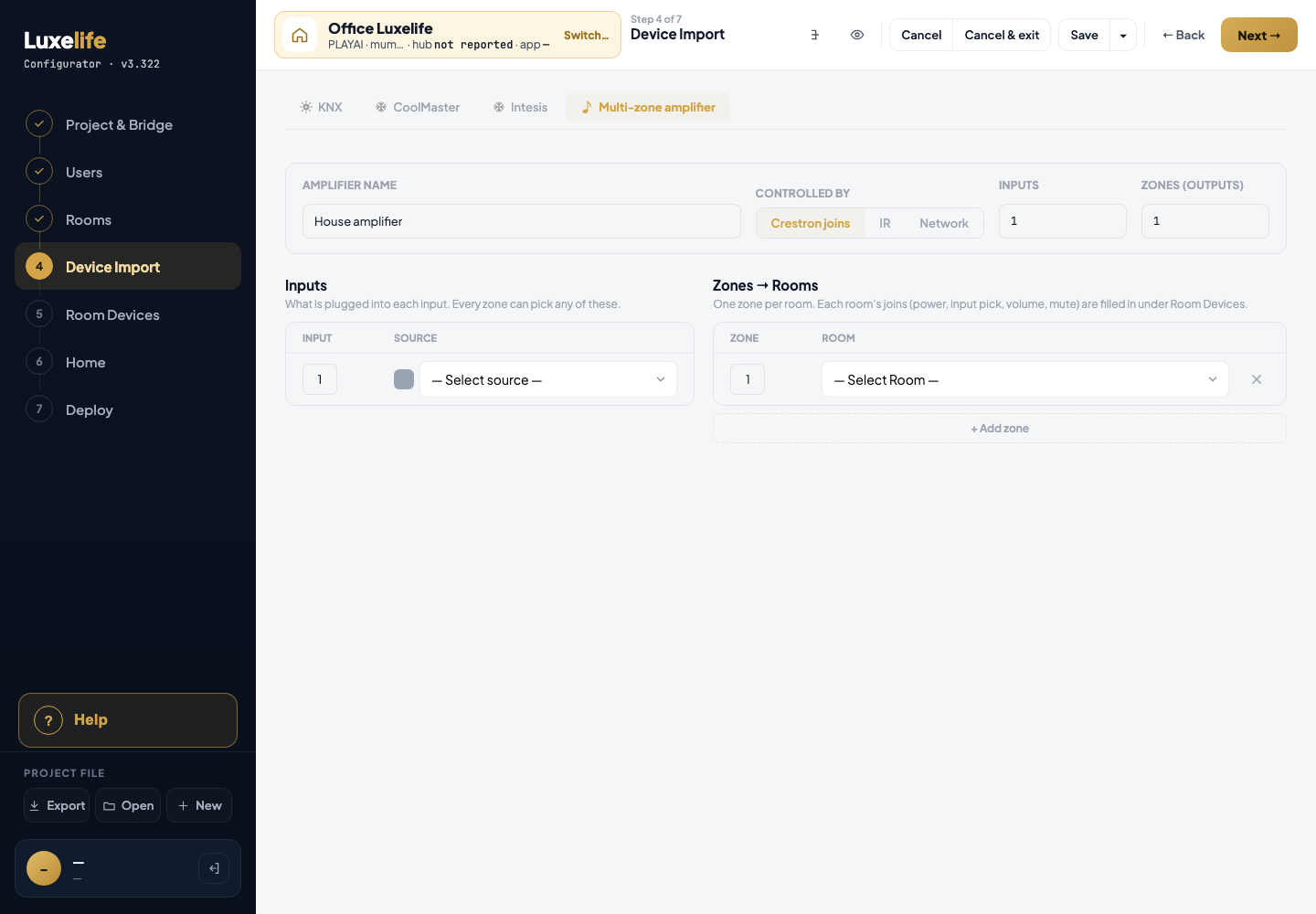Export the project file
1316x914 pixels.
click(57, 805)
